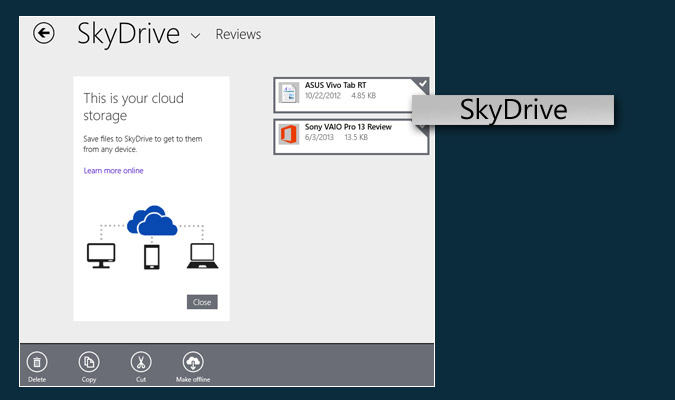Select the Reviews folder breadcrumb

(x=238, y=35)
